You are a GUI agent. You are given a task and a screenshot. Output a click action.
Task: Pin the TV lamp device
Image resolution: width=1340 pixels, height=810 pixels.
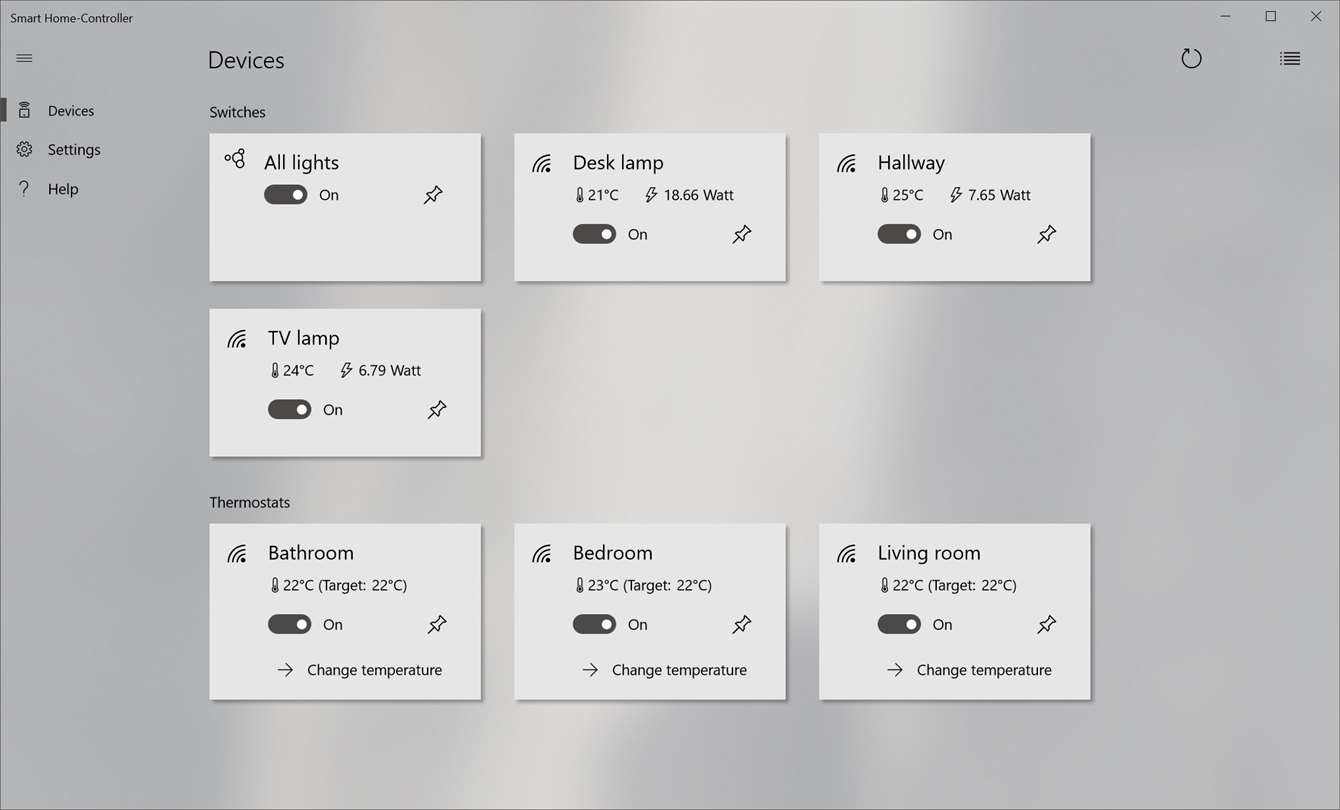437,409
